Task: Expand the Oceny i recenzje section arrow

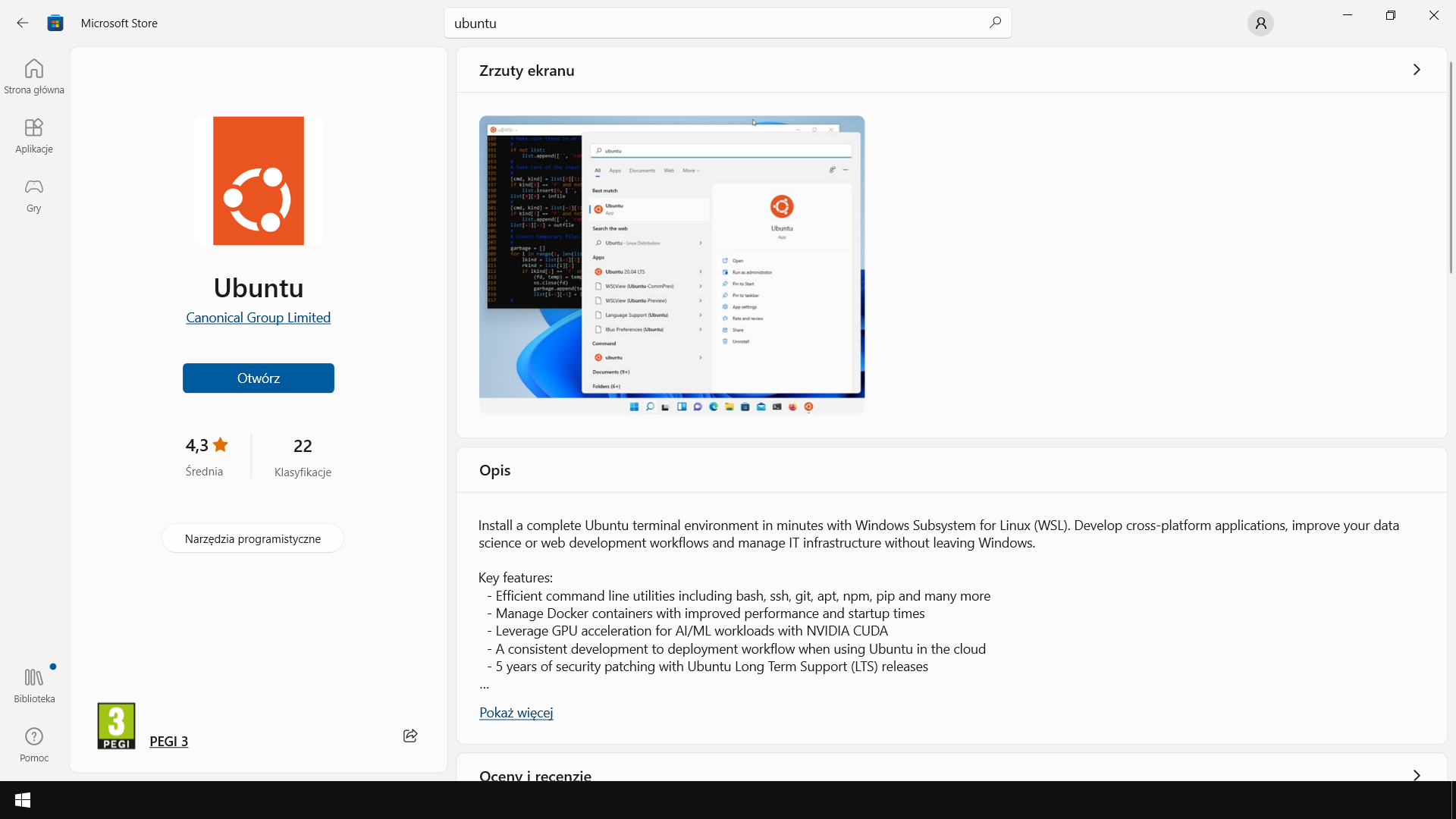Action: click(x=1416, y=774)
